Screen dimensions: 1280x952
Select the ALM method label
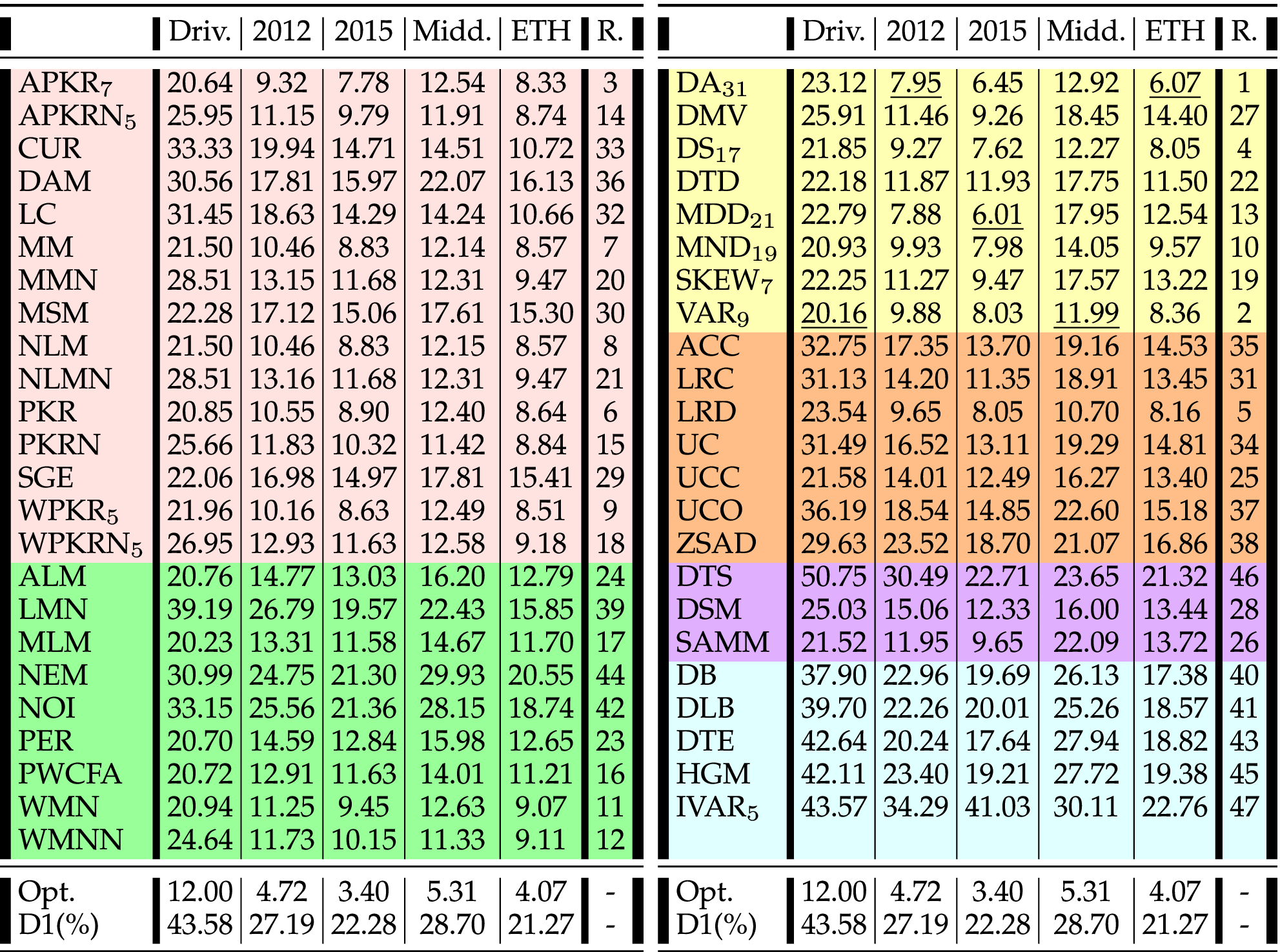point(52,576)
